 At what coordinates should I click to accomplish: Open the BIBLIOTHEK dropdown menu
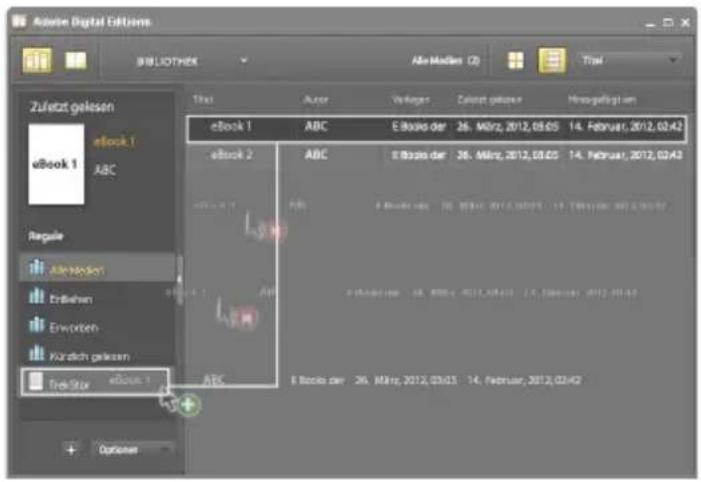click(x=192, y=61)
